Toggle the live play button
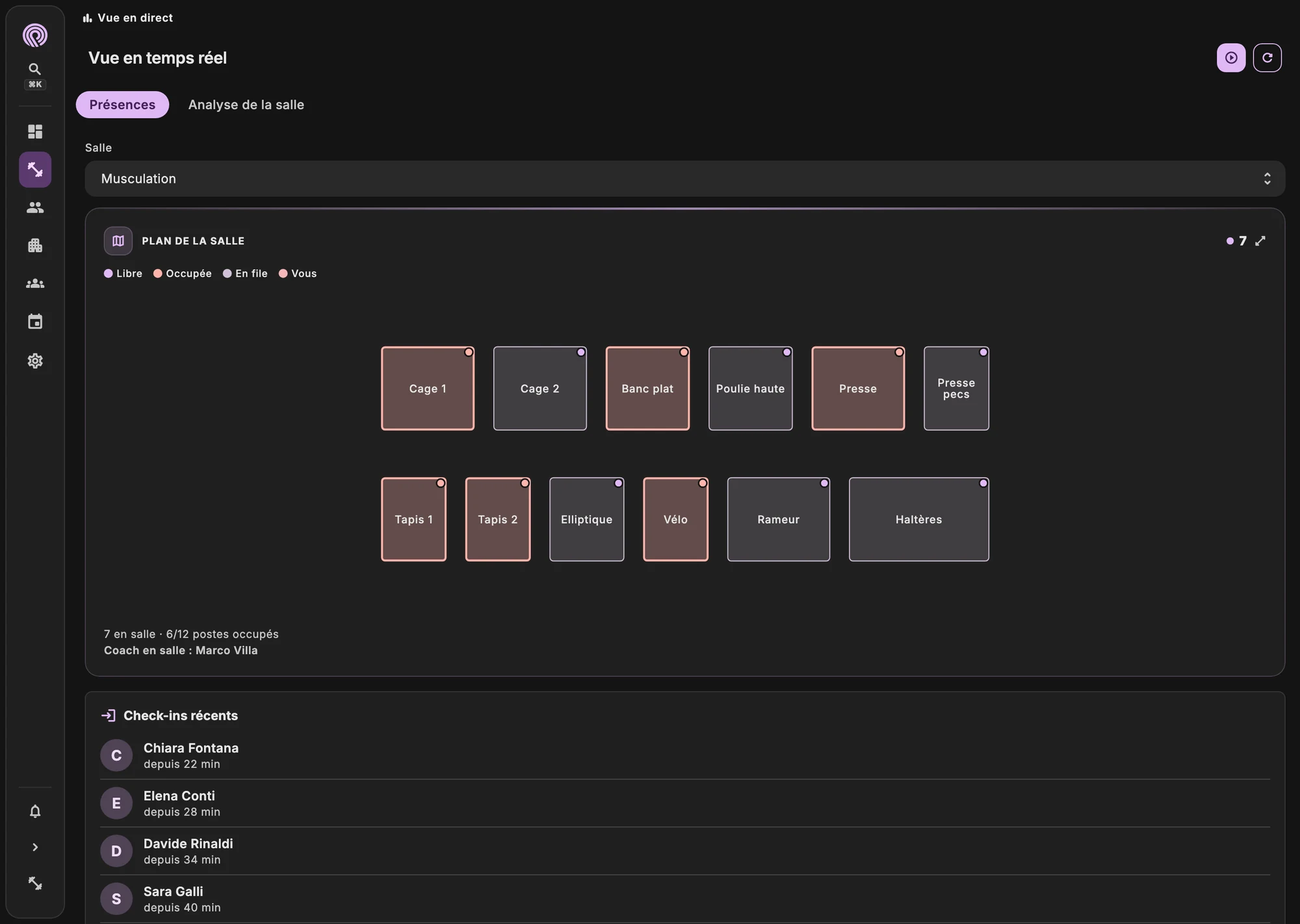This screenshot has height=924, width=1300. pos(1231,58)
